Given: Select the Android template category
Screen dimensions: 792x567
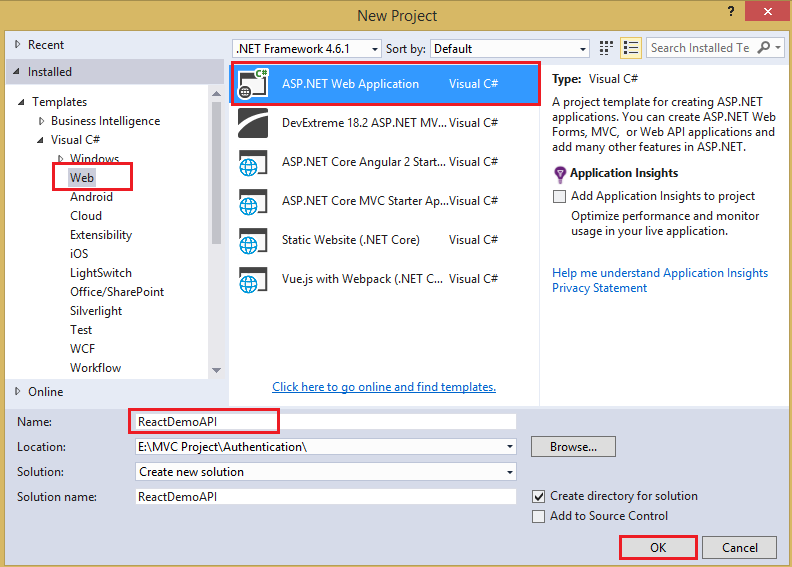Looking at the screenshot, I should [x=91, y=197].
